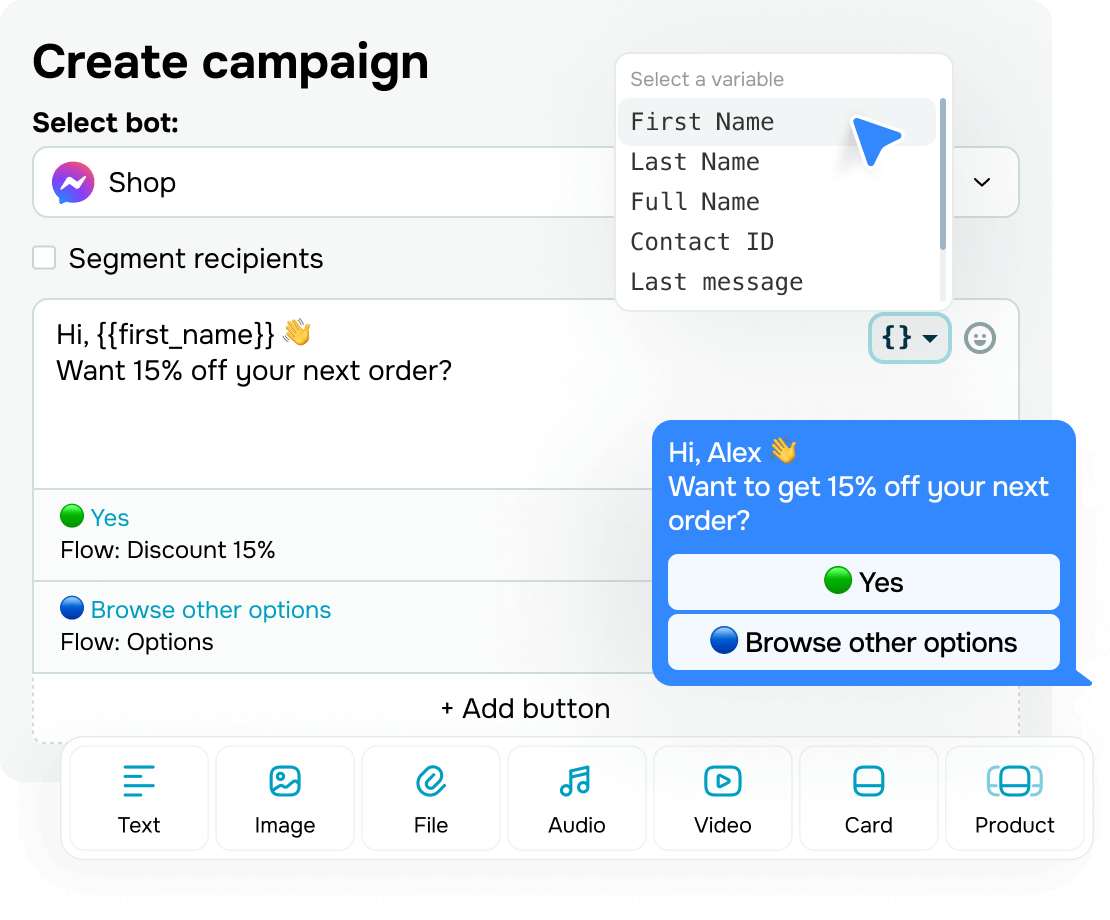Select the Audio message icon

click(576, 797)
